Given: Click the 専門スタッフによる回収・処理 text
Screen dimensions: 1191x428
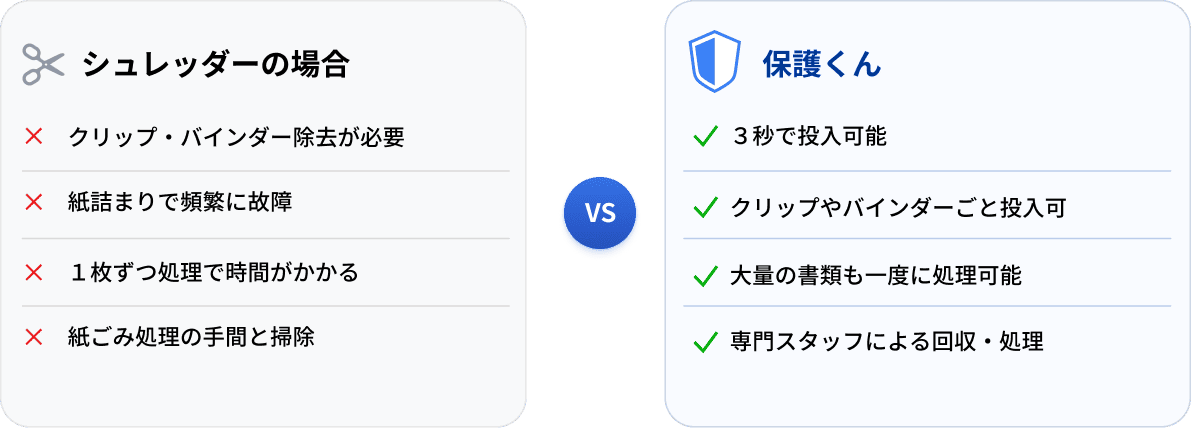Looking at the screenshot, I should 887,342.
